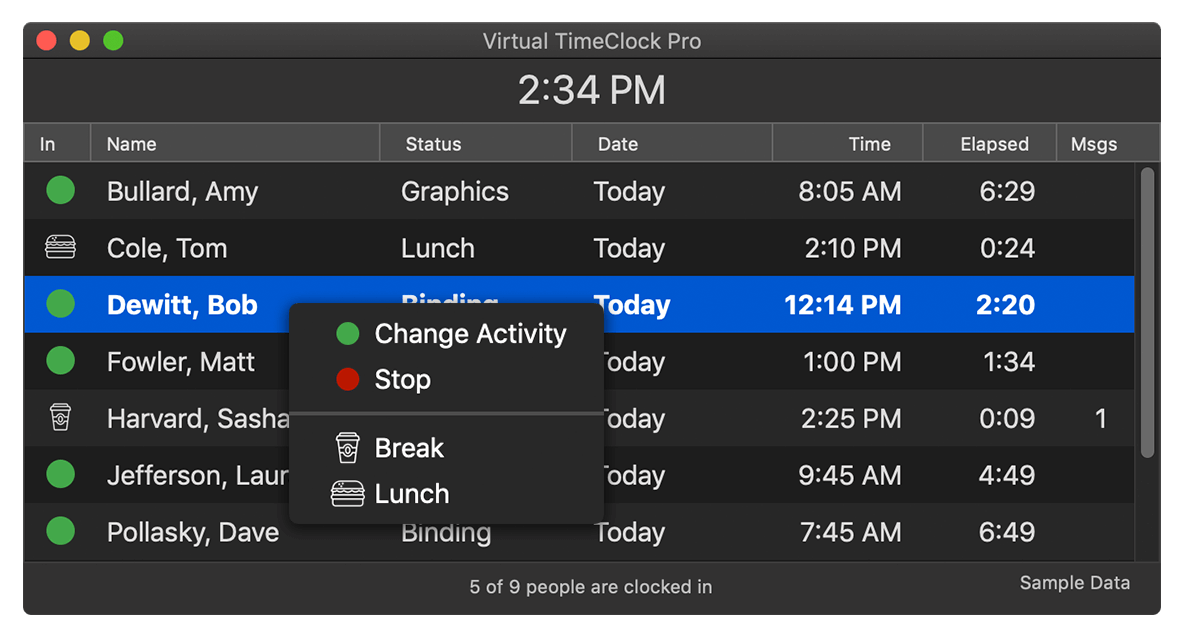The height and width of the screenshot is (636, 1183).
Task: Click Bob Dewitt's green status indicator
Action: (60, 304)
